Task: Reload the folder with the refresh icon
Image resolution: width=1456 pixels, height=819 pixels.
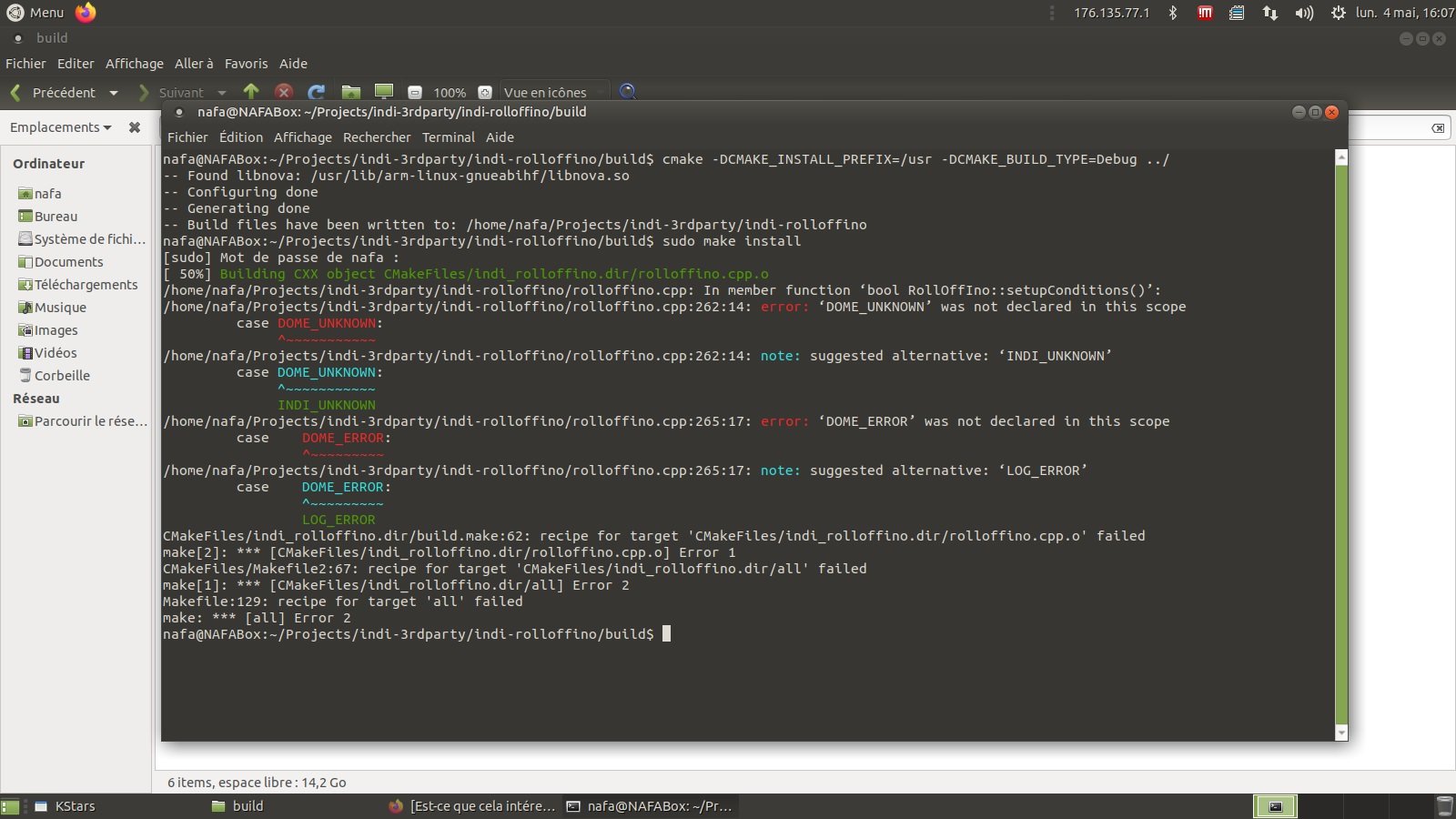Action: point(317,91)
